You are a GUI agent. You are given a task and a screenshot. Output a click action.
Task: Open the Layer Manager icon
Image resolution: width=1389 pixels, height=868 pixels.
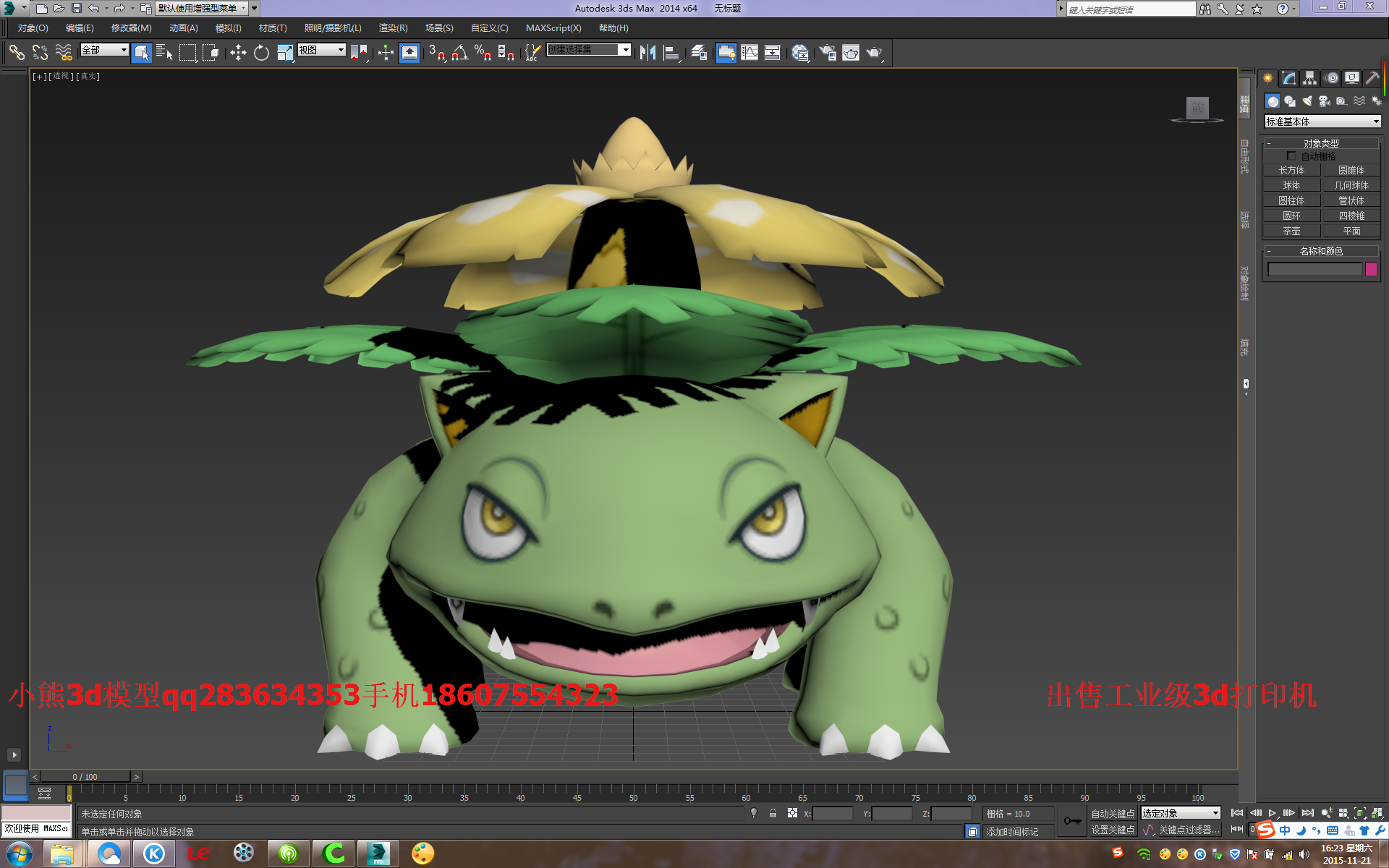(699, 52)
